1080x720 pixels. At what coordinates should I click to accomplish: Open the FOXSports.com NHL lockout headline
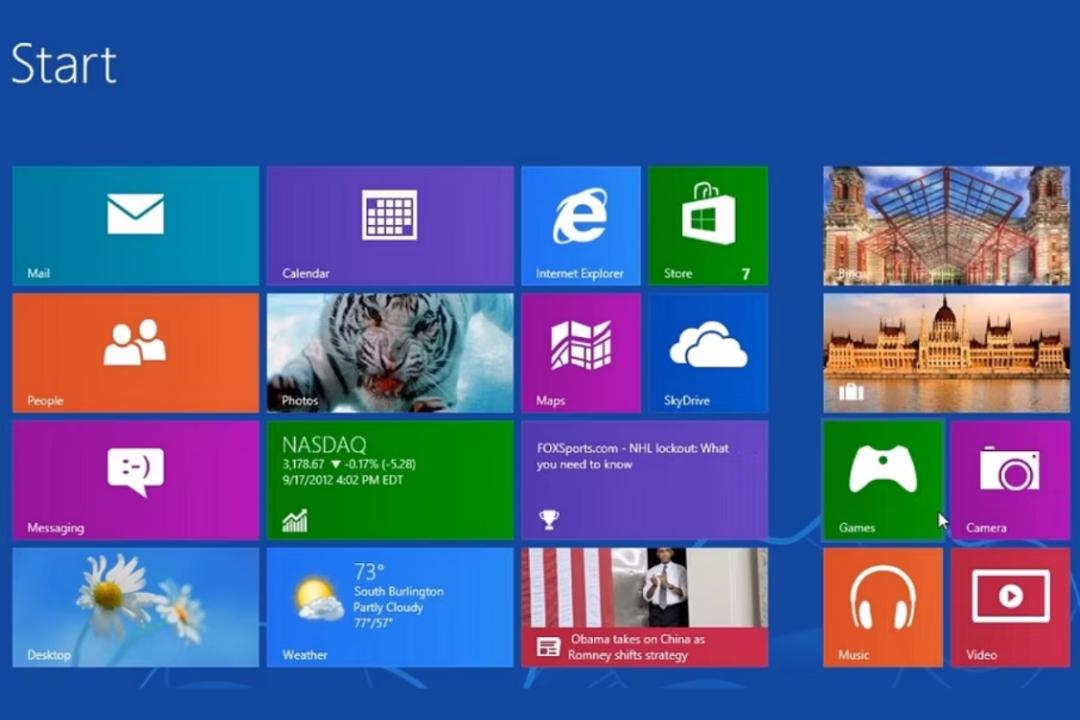(x=632, y=456)
